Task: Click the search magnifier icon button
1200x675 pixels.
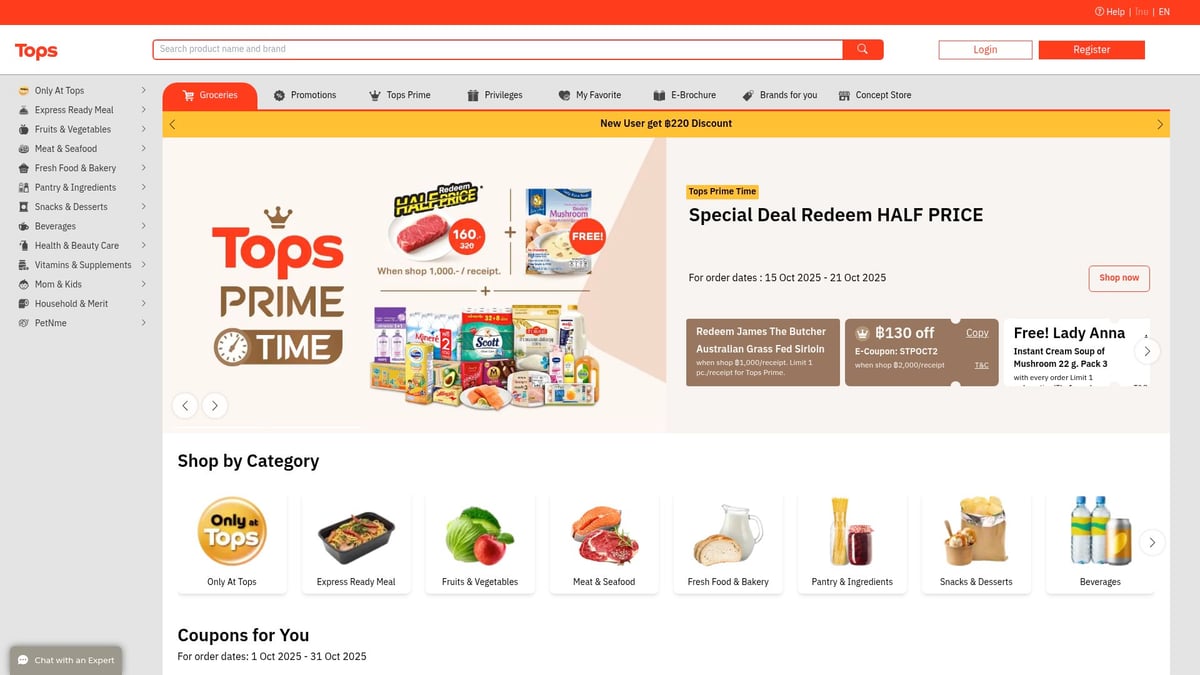Action: point(863,49)
